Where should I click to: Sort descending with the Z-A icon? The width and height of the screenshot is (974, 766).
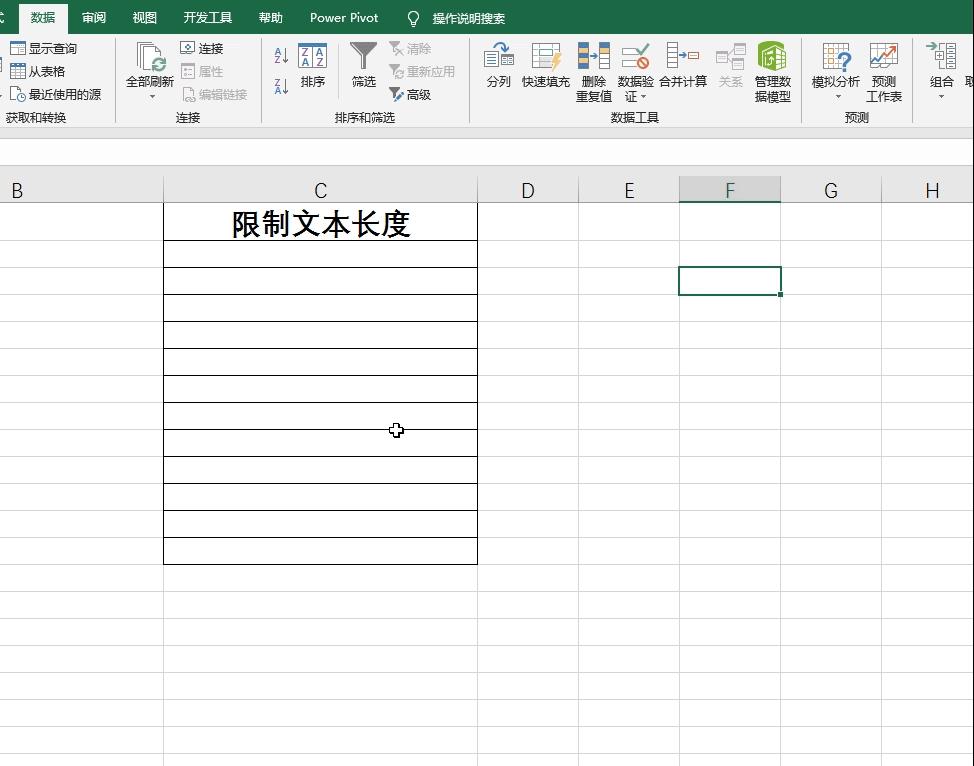280,84
